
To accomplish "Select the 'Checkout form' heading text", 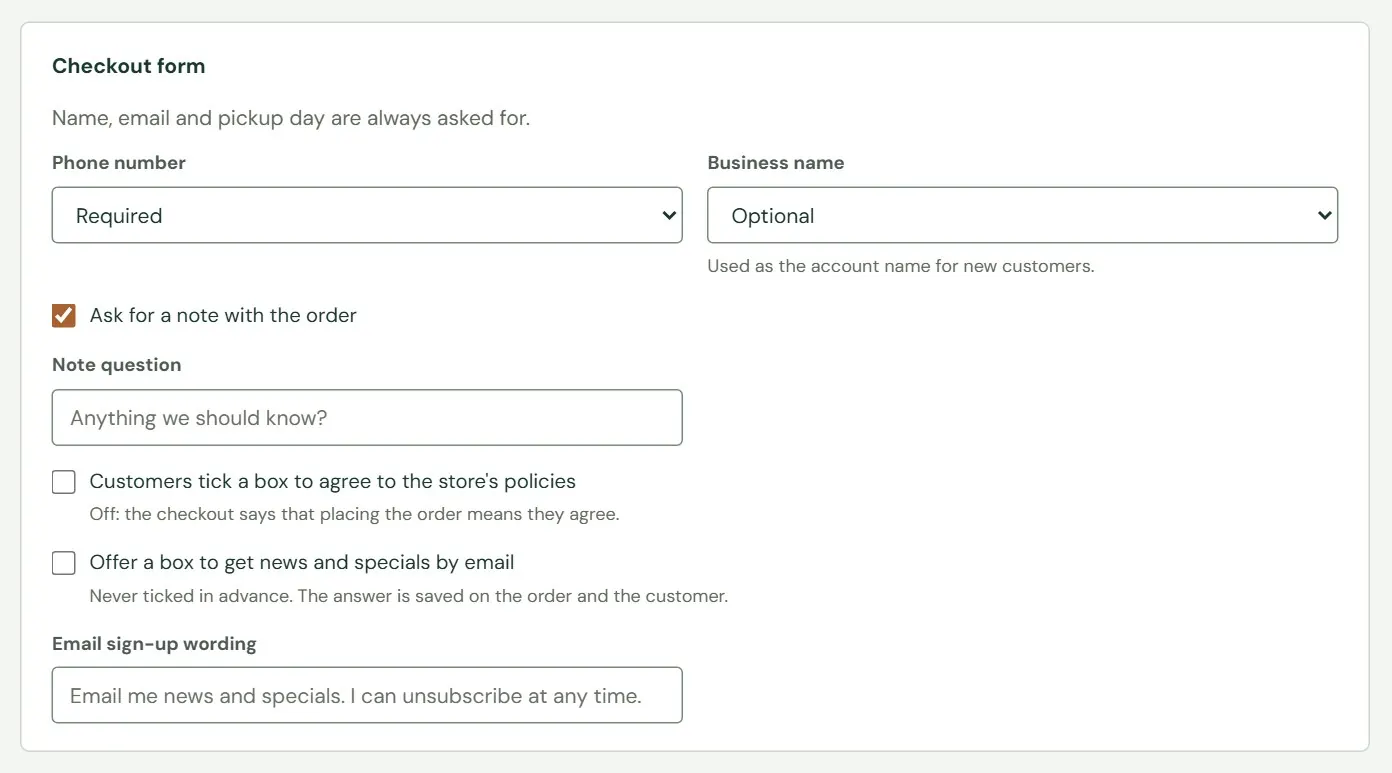I will (129, 66).
